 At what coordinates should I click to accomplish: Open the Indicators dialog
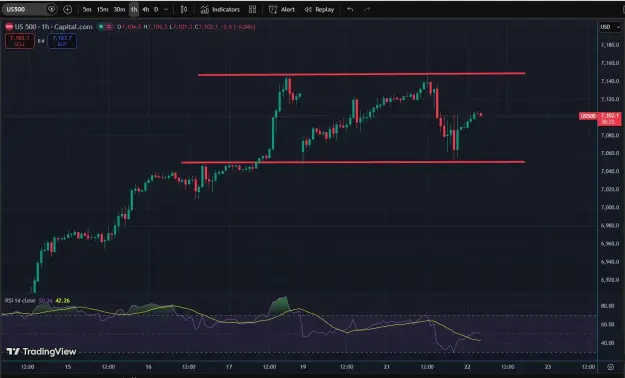click(x=220, y=9)
